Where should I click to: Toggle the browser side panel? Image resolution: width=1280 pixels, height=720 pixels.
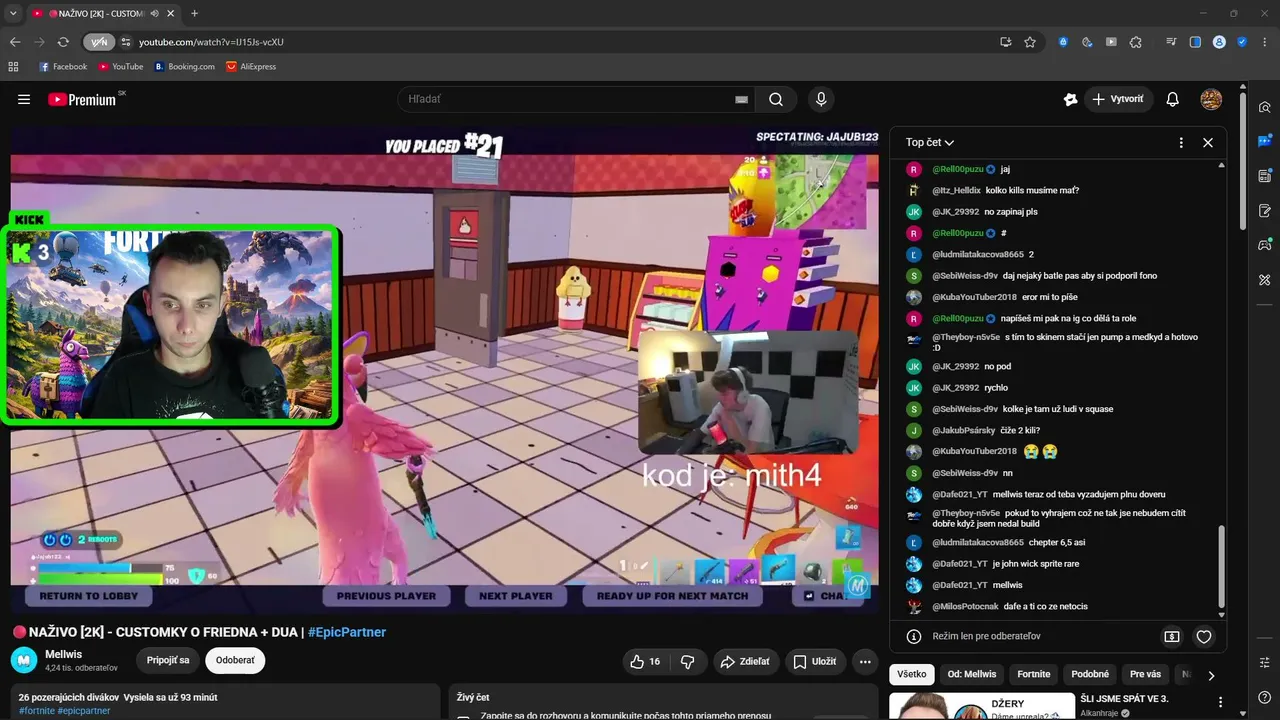(1195, 42)
